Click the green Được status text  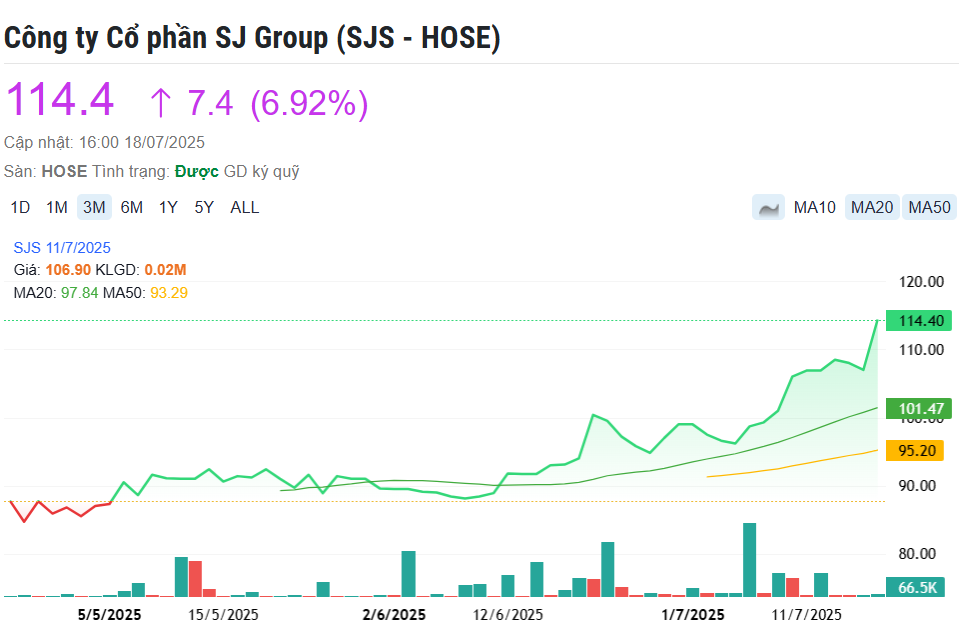pos(196,171)
